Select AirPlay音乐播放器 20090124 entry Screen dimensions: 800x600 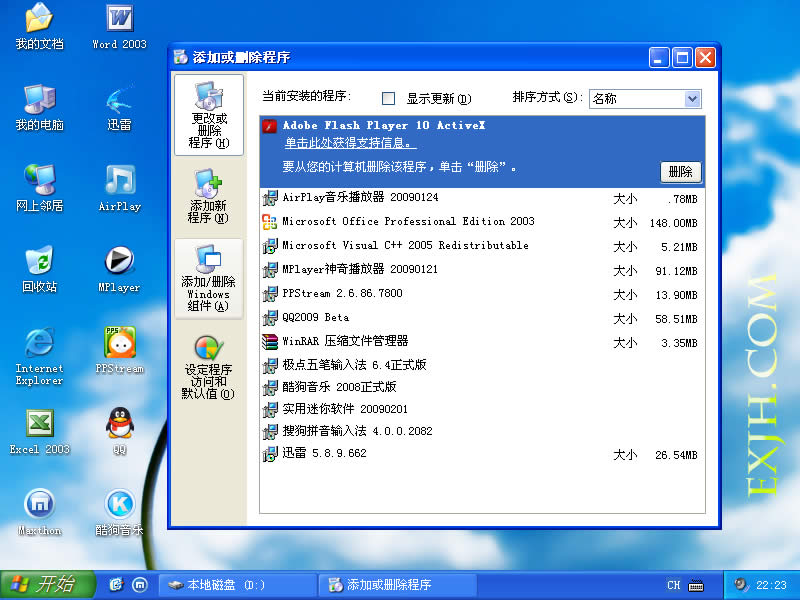point(483,197)
